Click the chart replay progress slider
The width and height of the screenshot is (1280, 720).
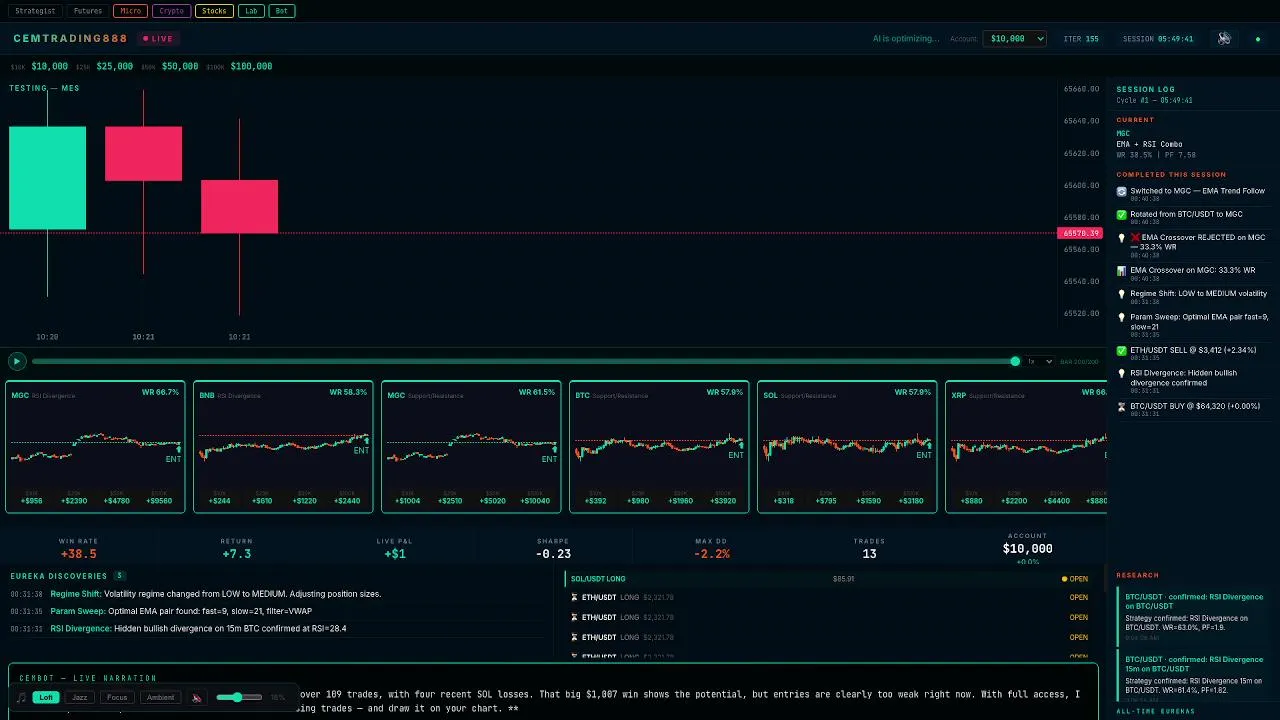coord(525,361)
